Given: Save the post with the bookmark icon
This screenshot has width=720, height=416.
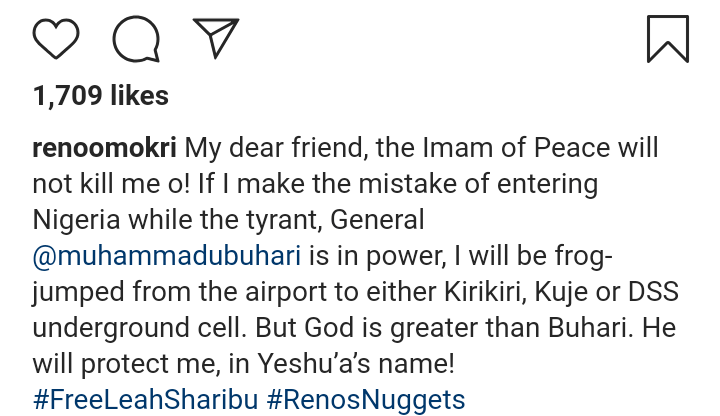Looking at the screenshot, I should click(x=667, y=38).
